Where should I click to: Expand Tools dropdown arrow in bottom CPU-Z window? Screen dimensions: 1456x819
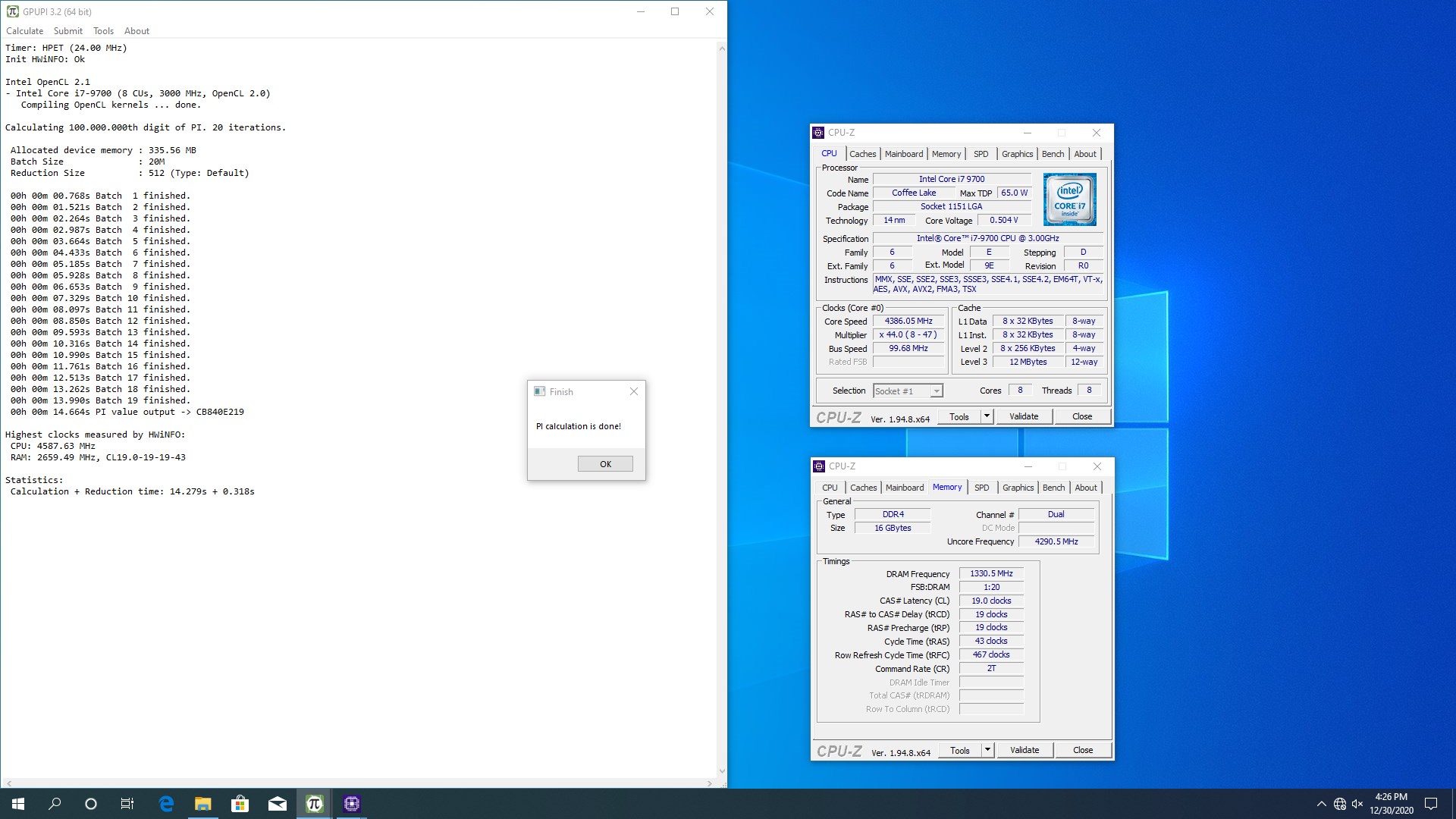[x=987, y=751]
